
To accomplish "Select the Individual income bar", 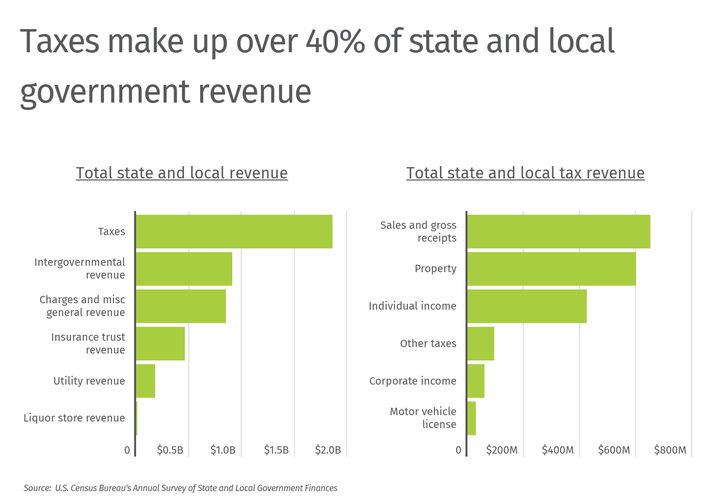I will pyautogui.click(x=526, y=306).
